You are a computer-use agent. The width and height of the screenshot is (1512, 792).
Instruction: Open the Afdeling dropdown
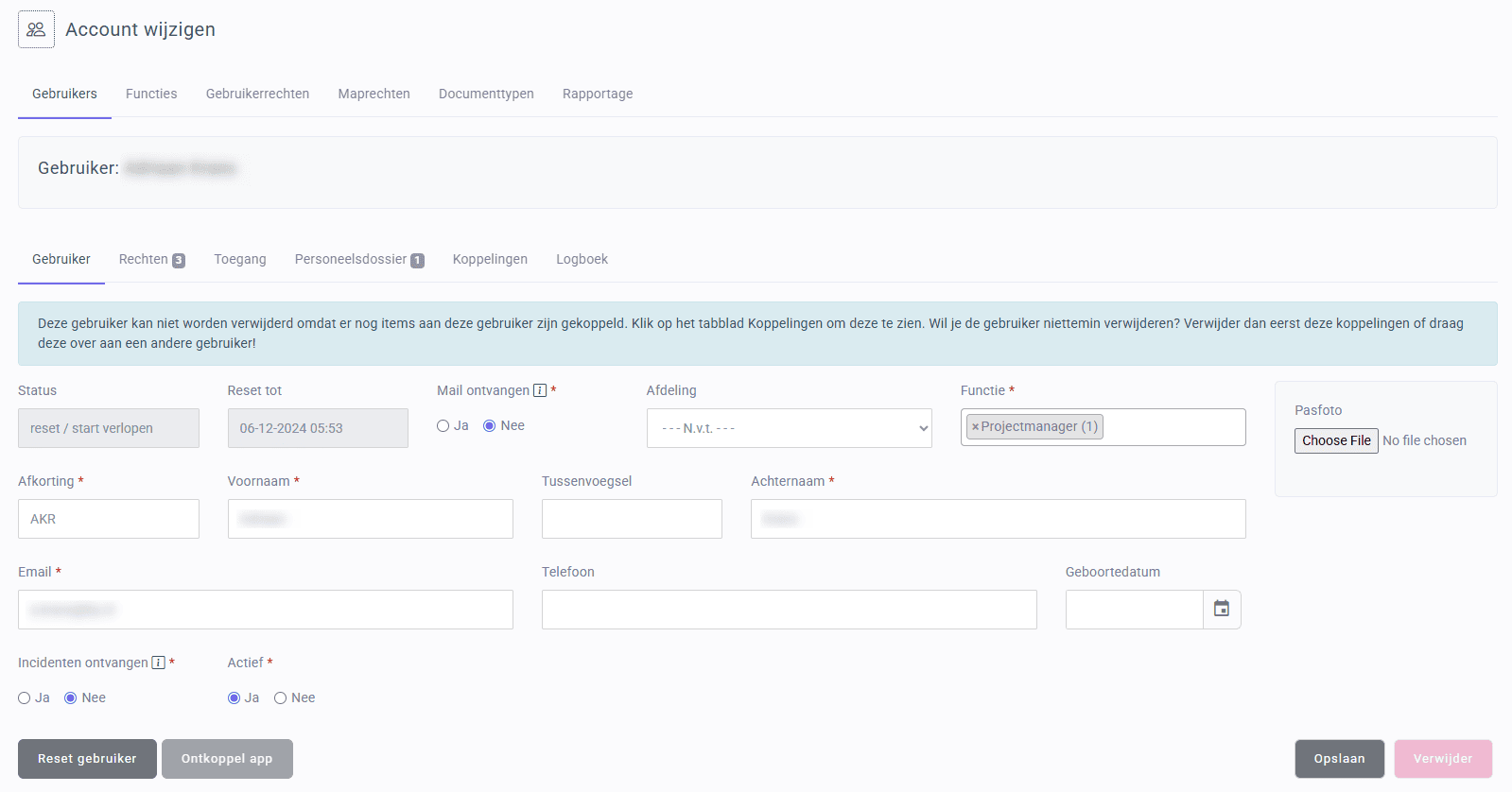790,428
